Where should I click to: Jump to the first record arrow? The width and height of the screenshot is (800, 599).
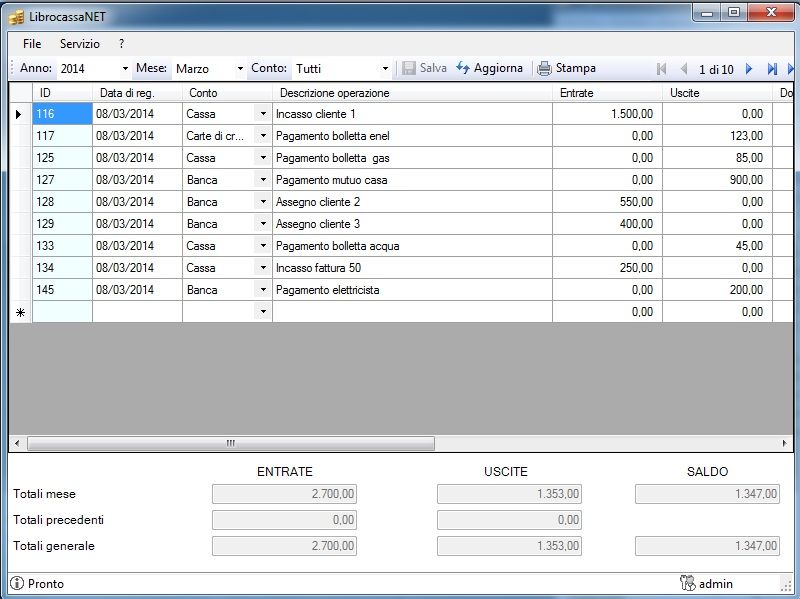point(661,69)
